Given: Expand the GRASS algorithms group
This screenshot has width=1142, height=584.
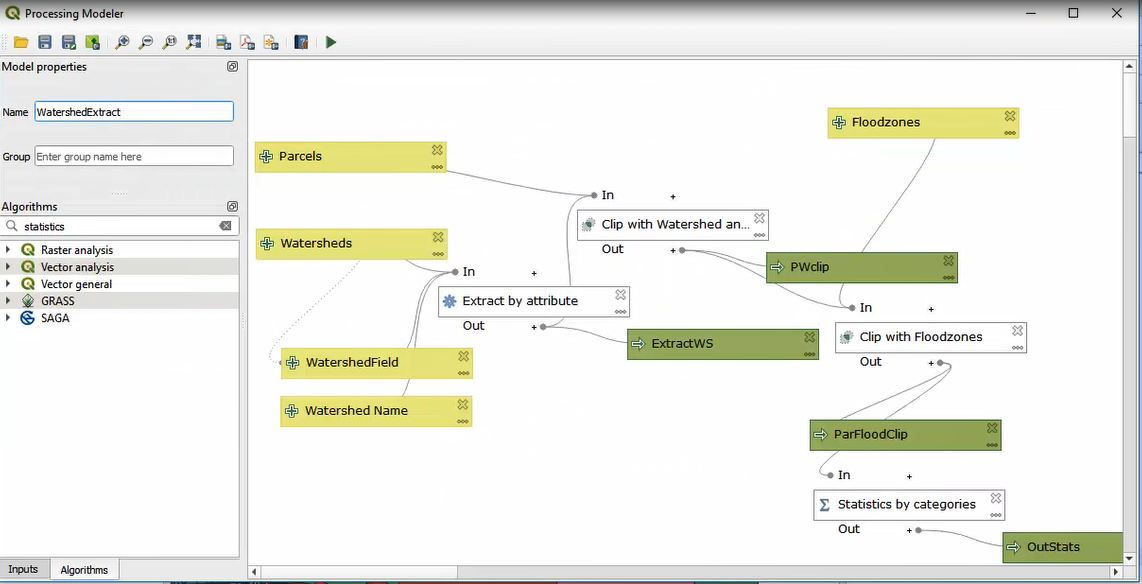Looking at the screenshot, I should pos(9,301).
